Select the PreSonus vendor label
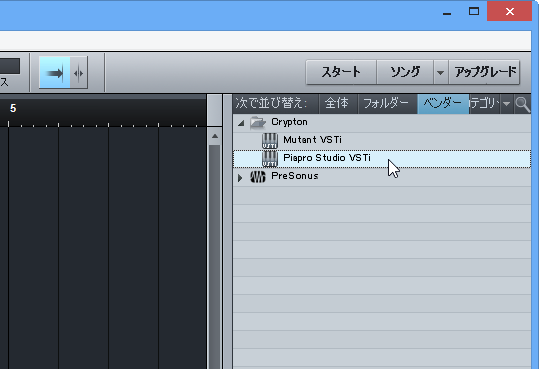This screenshot has height=369, width=539. [295, 176]
